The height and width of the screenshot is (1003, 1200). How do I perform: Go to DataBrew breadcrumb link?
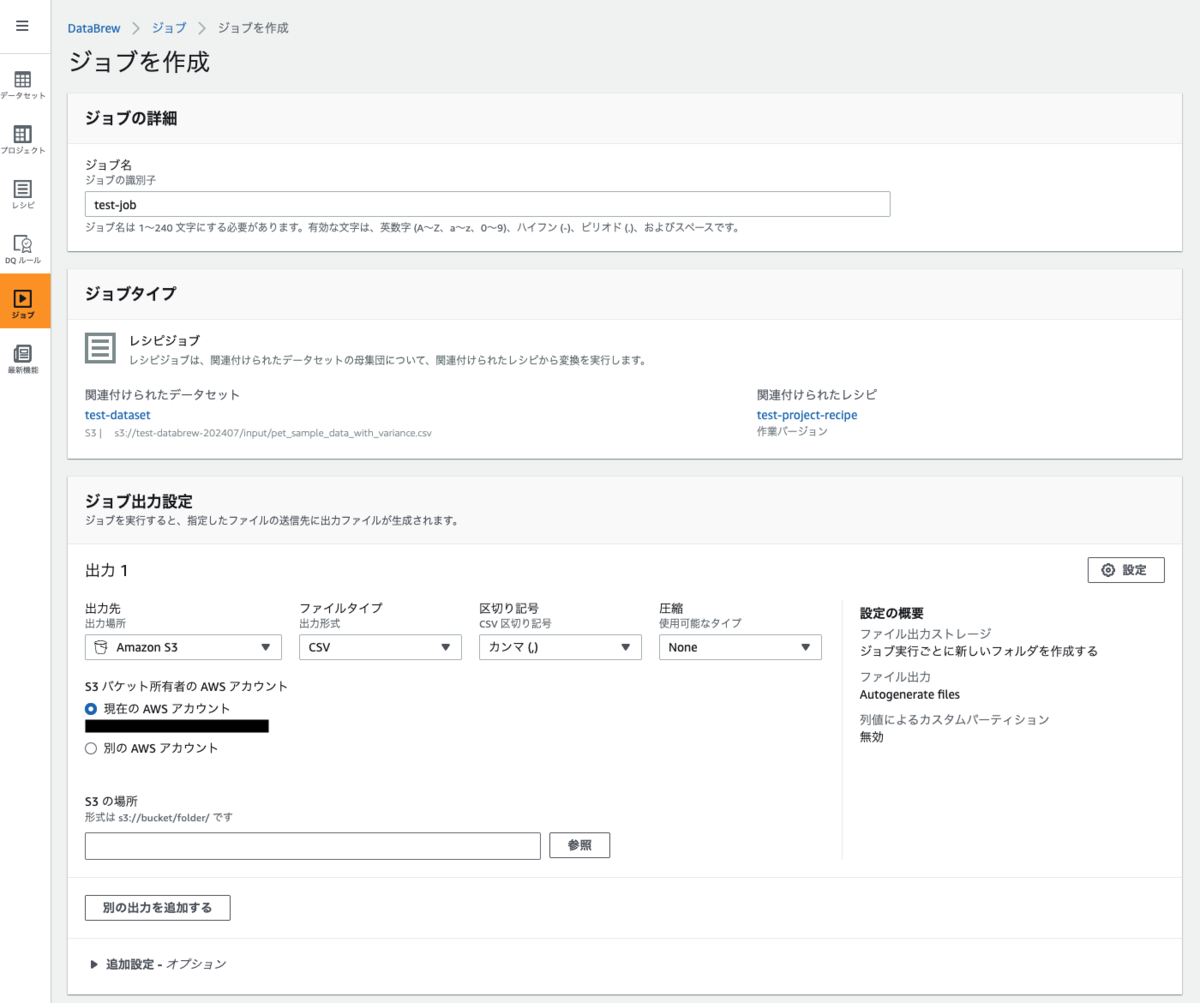tap(95, 28)
